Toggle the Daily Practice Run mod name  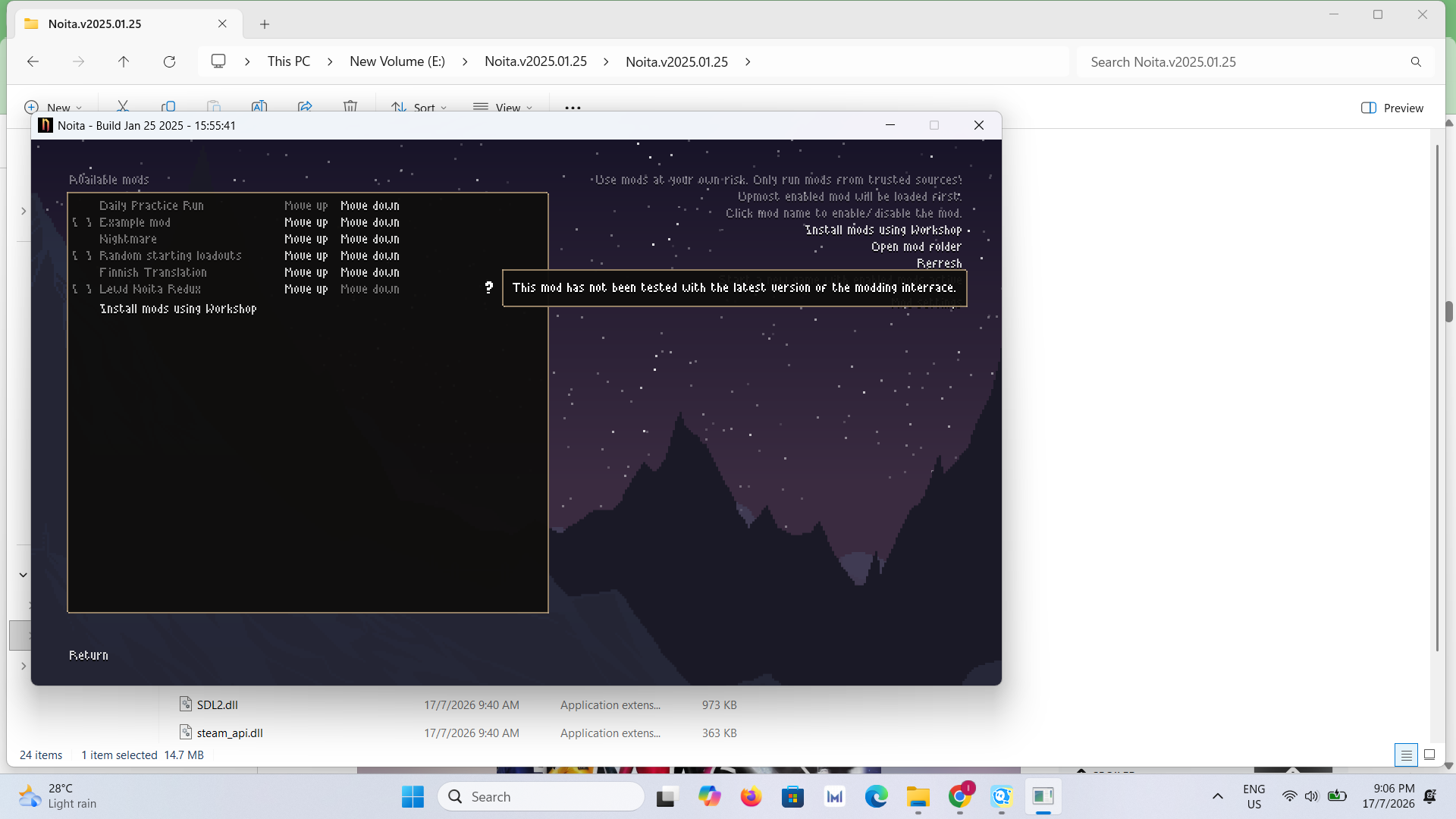click(152, 206)
